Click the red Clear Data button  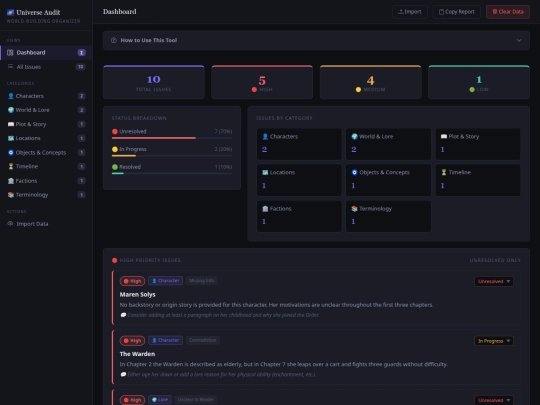point(508,12)
